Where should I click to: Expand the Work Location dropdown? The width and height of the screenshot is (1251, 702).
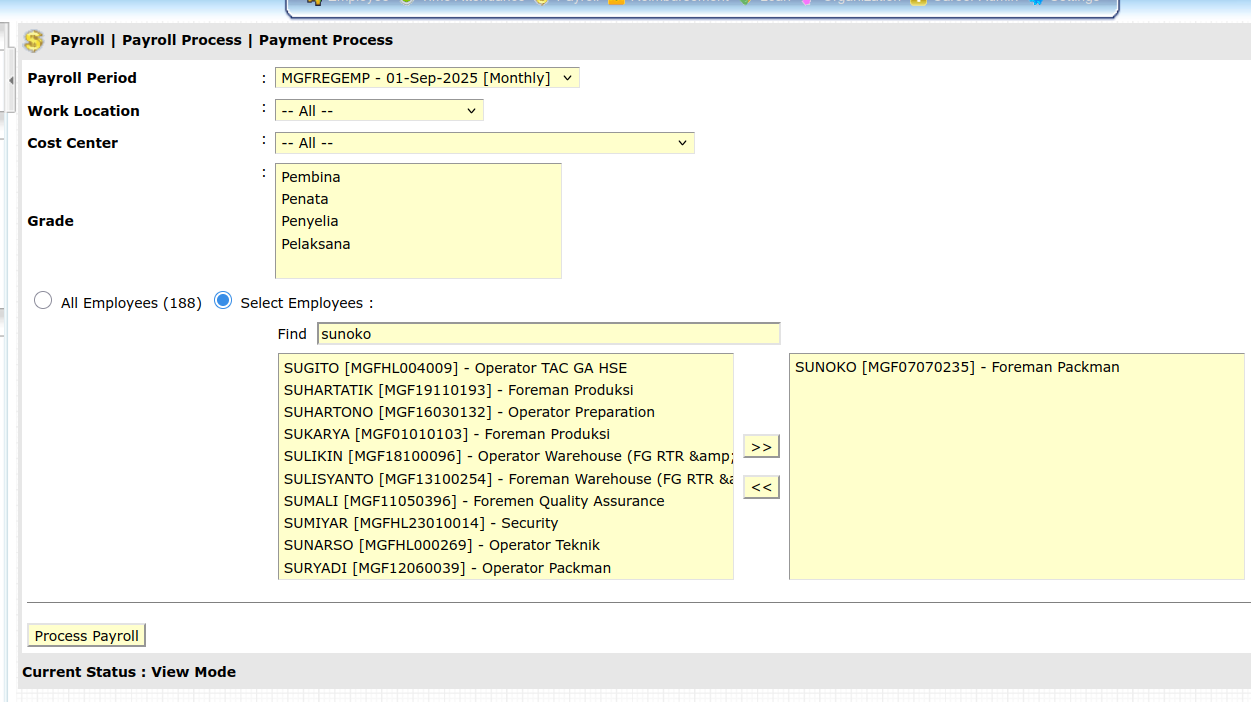[x=379, y=111]
